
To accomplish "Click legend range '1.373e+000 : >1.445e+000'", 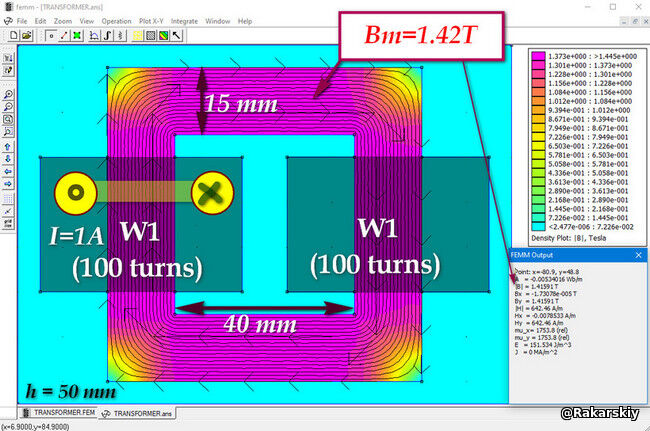I will click(592, 56).
